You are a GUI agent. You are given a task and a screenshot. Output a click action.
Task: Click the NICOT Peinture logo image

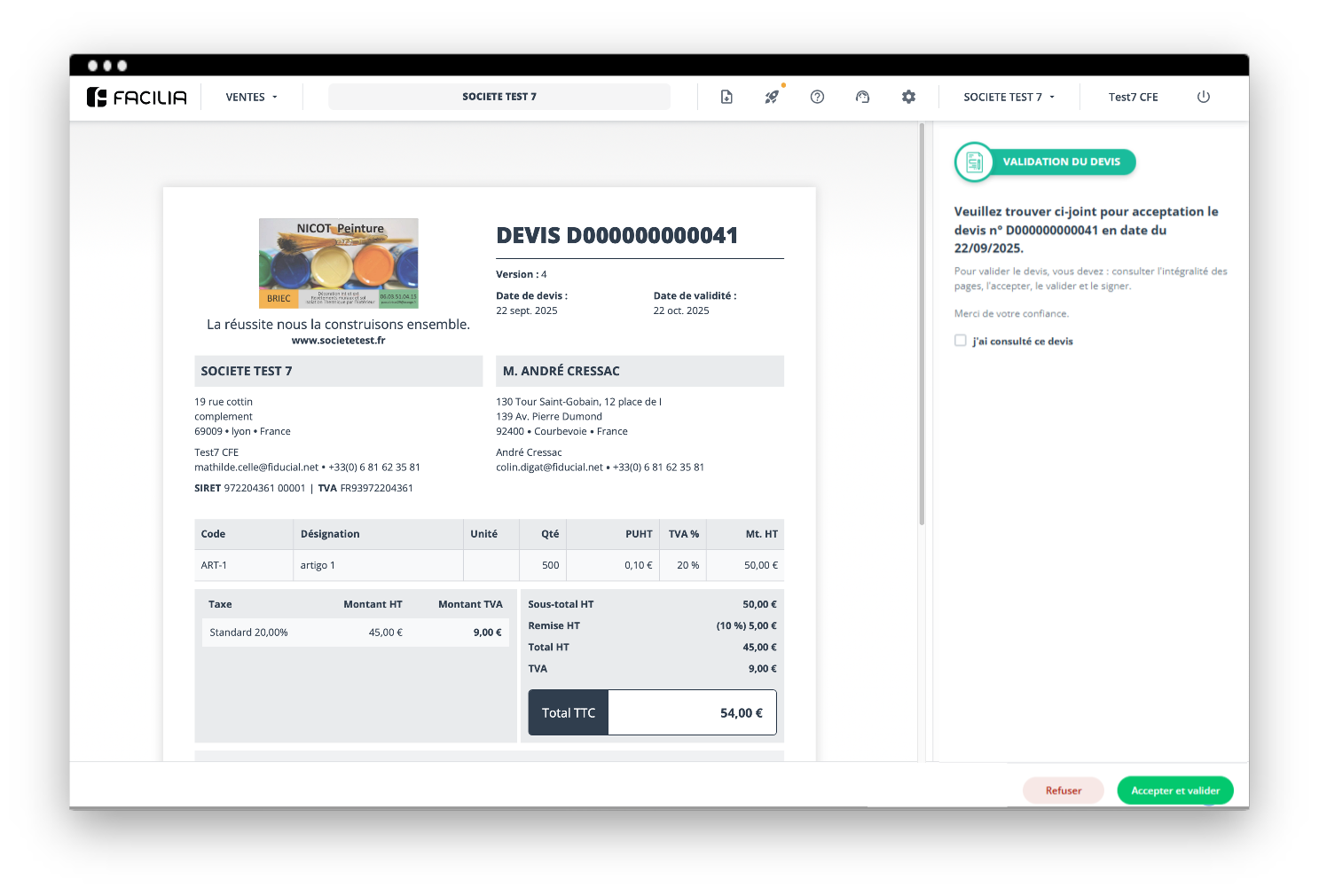coord(338,263)
